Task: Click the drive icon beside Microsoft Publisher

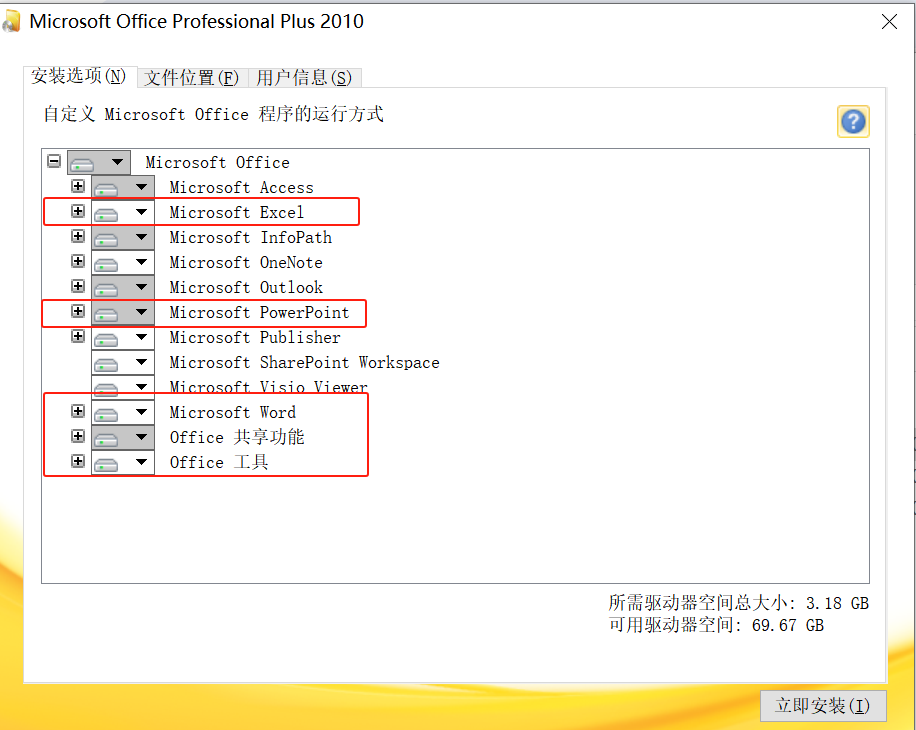Action: [x=107, y=338]
